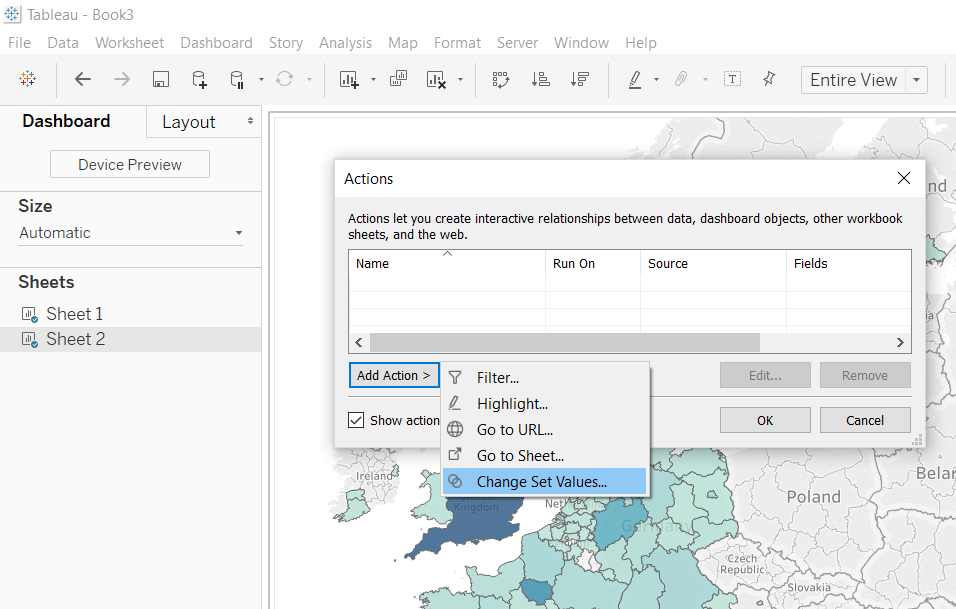Click the New Data Source icon
This screenshot has height=609, width=956.
(199, 80)
